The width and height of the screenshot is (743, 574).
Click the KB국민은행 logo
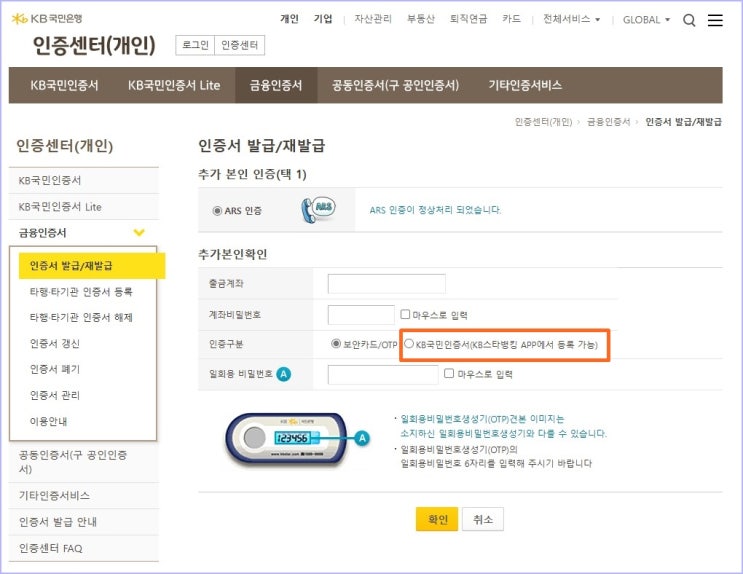point(47,18)
